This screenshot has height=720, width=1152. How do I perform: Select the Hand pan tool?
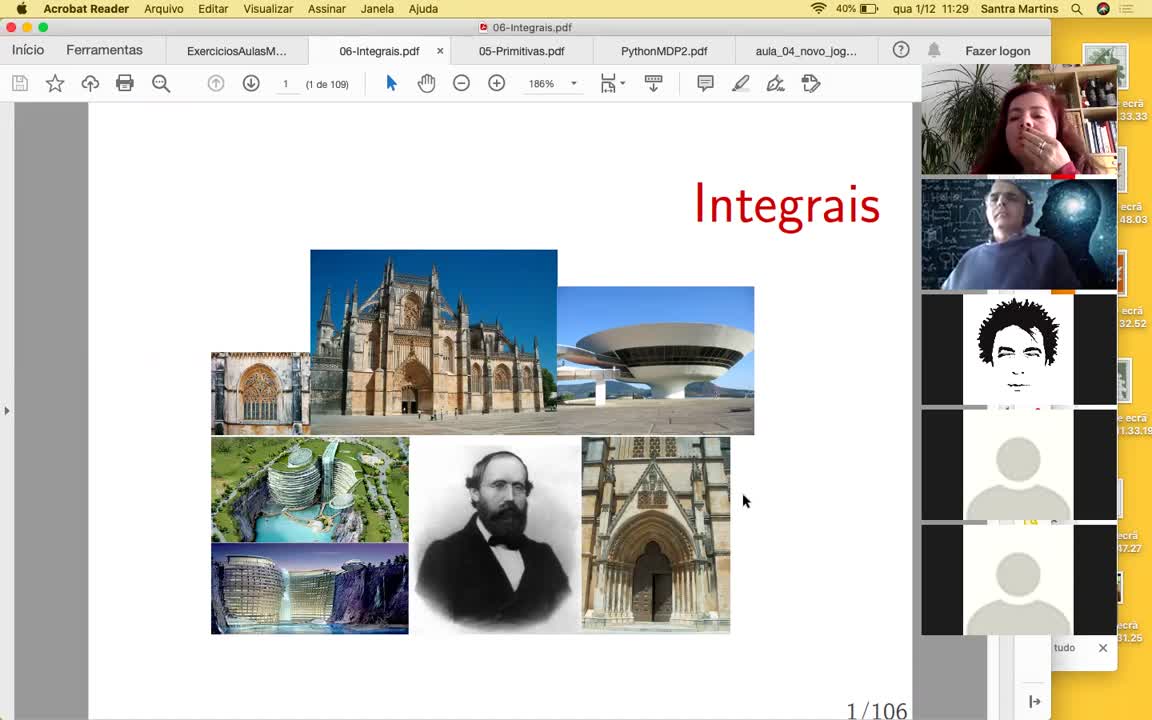click(427, 84)
